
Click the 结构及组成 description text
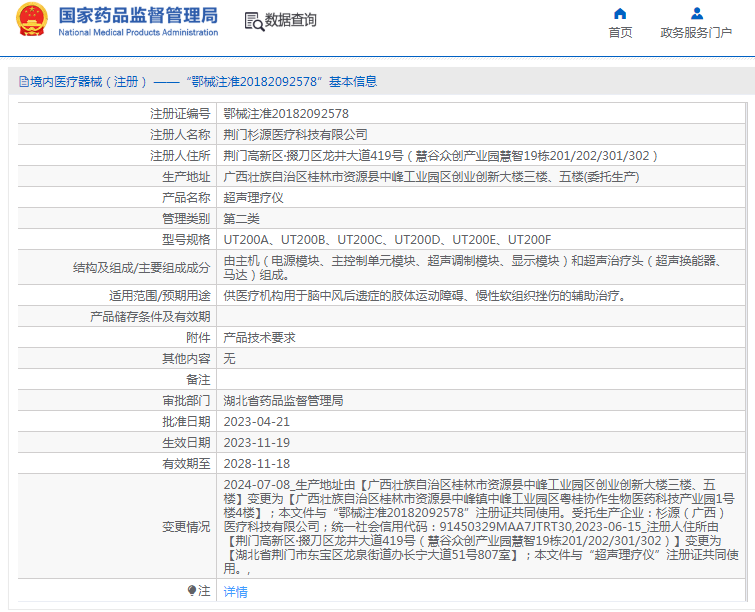point(472,268)
